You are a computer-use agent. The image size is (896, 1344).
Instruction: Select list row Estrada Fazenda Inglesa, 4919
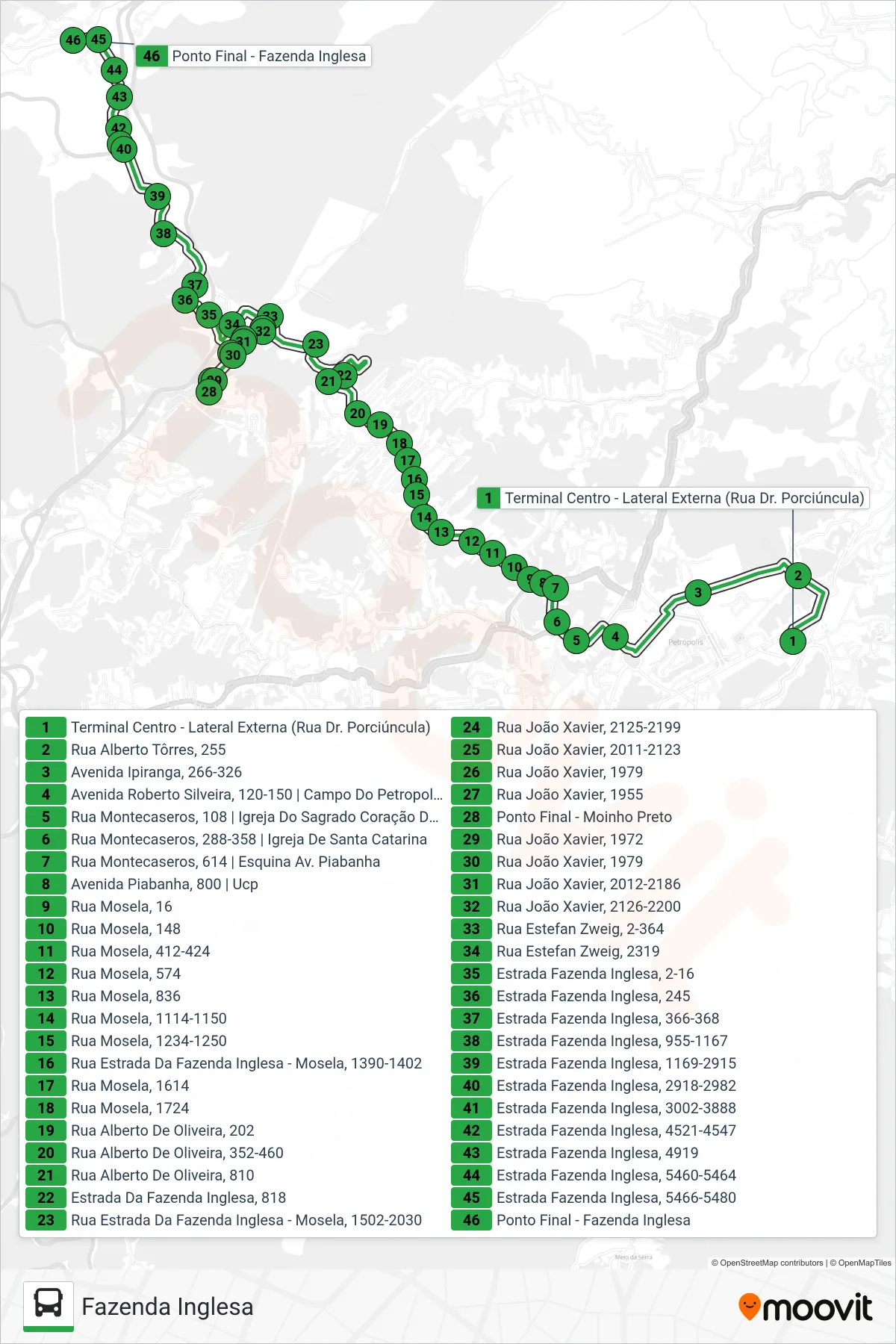tap(660, 1153)
